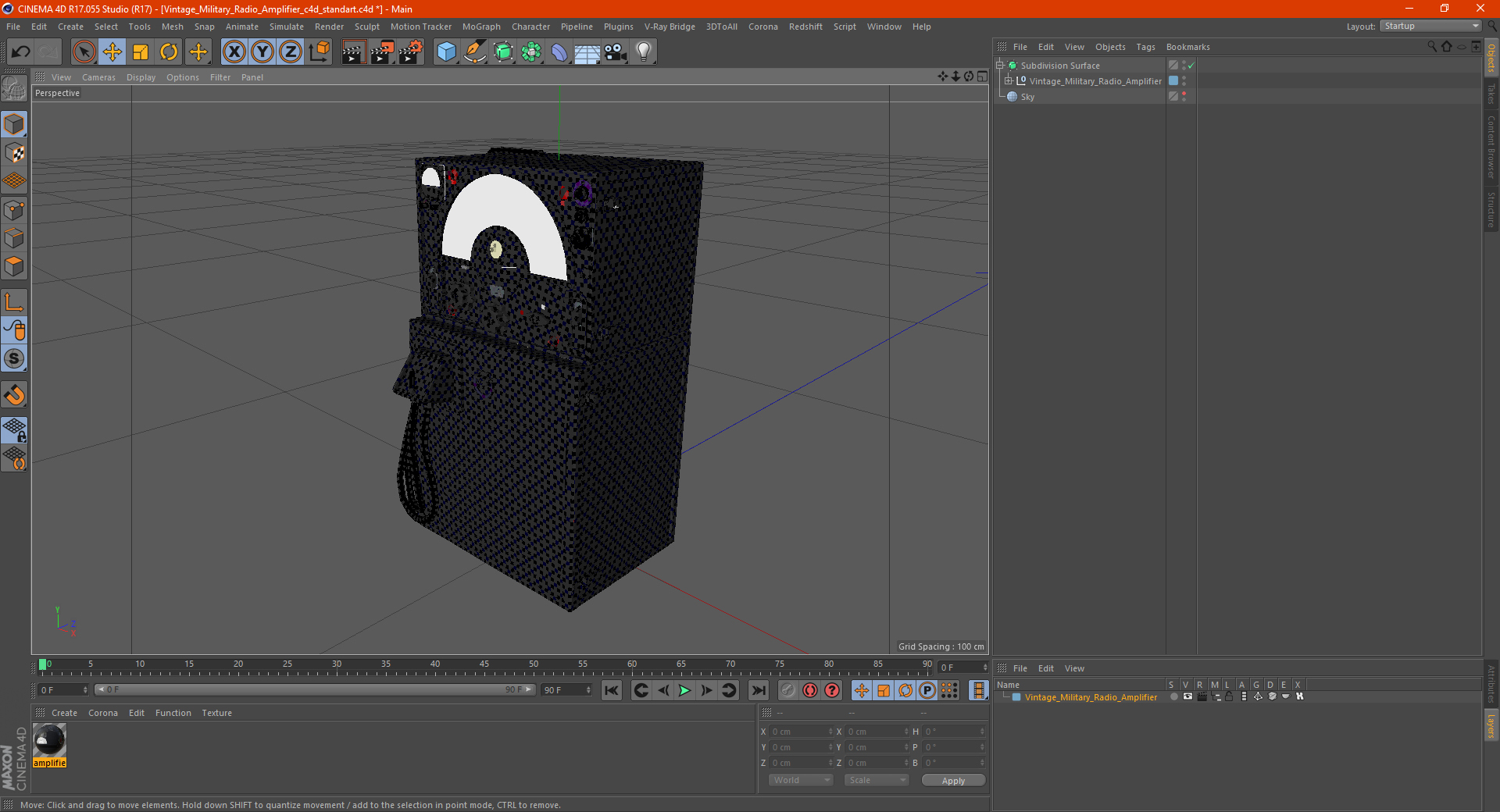
Task: Select the amplifie material thumbnail
Action: [x=49, y=740]
